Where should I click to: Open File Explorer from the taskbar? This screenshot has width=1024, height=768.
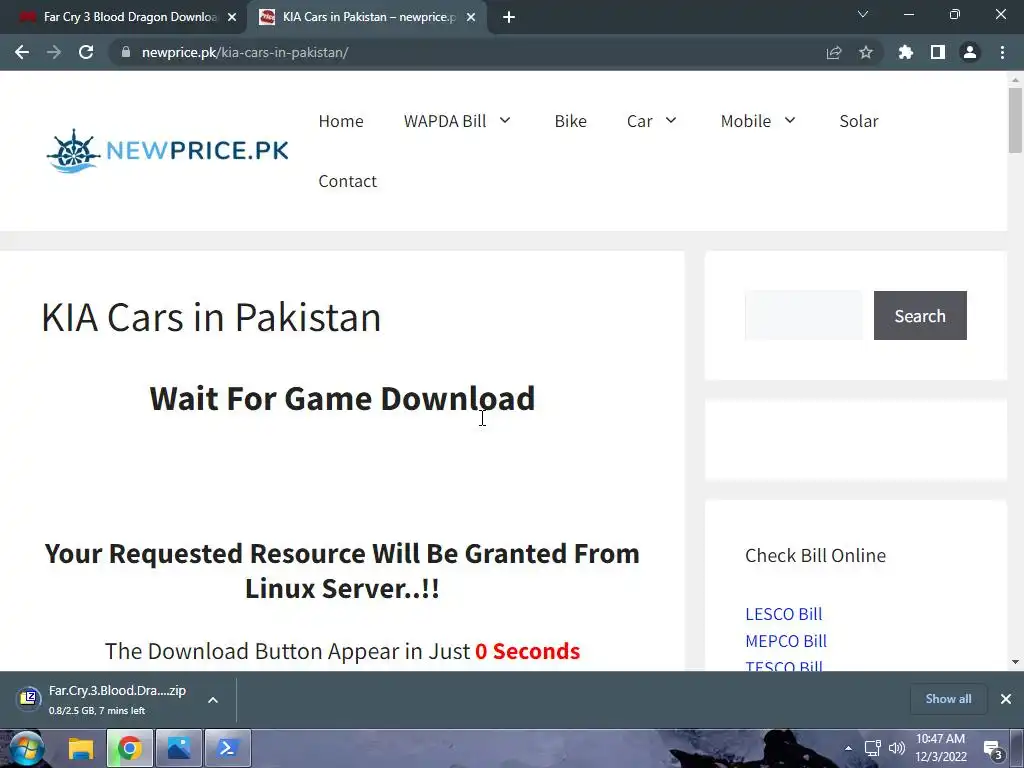tap(82, 748)
